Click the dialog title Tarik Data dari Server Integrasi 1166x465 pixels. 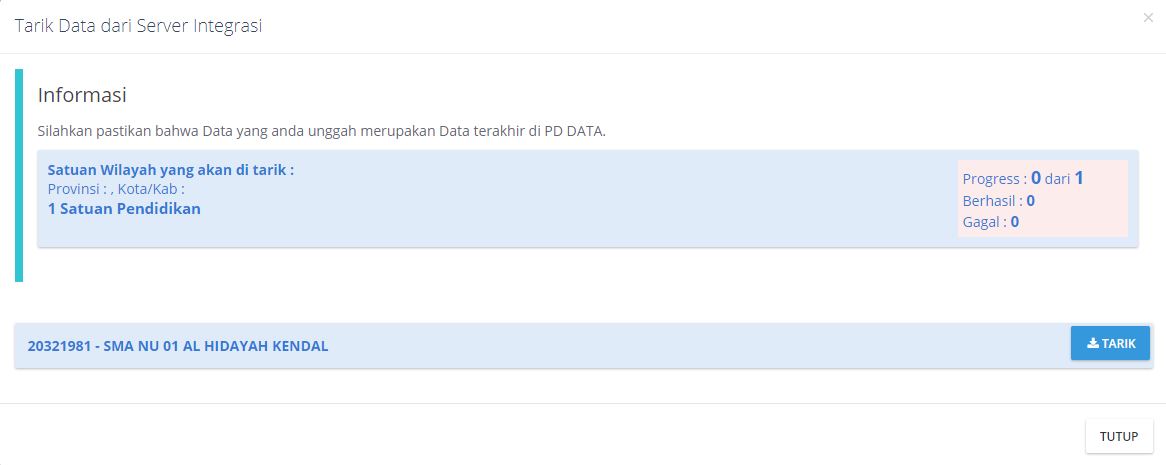(x=138, y=26)
